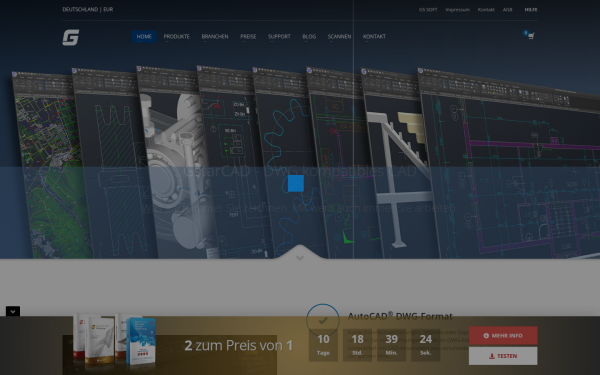Collapse the promo banner with the chevron

coord(13,311)
